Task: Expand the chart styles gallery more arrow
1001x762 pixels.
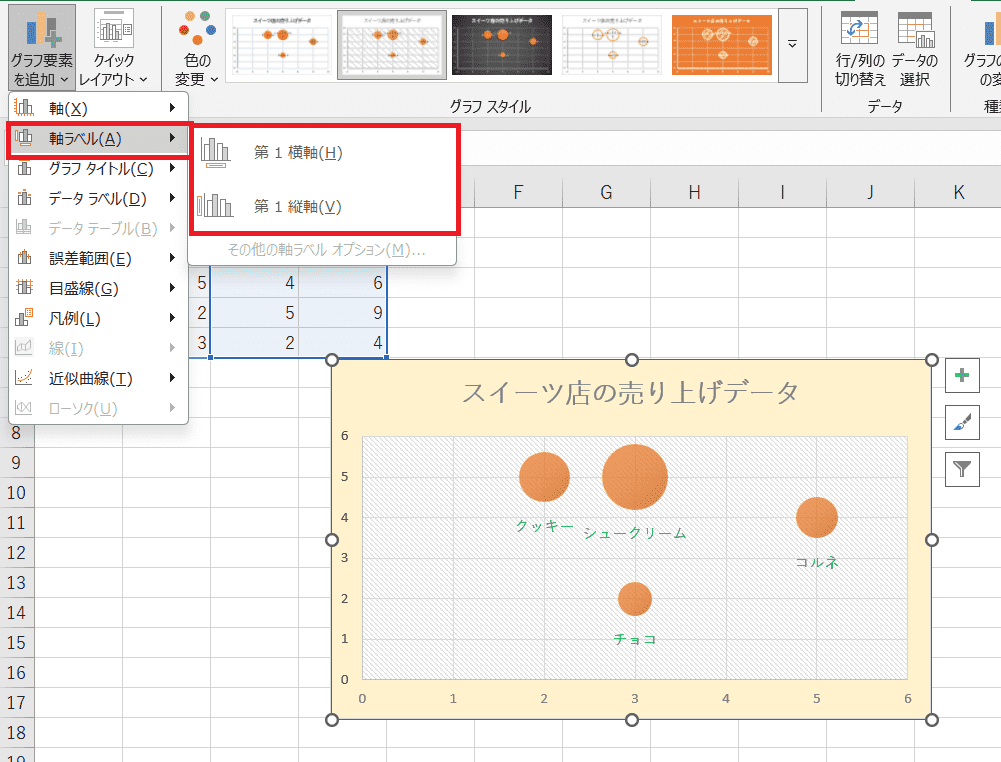Action: point(792,46)
